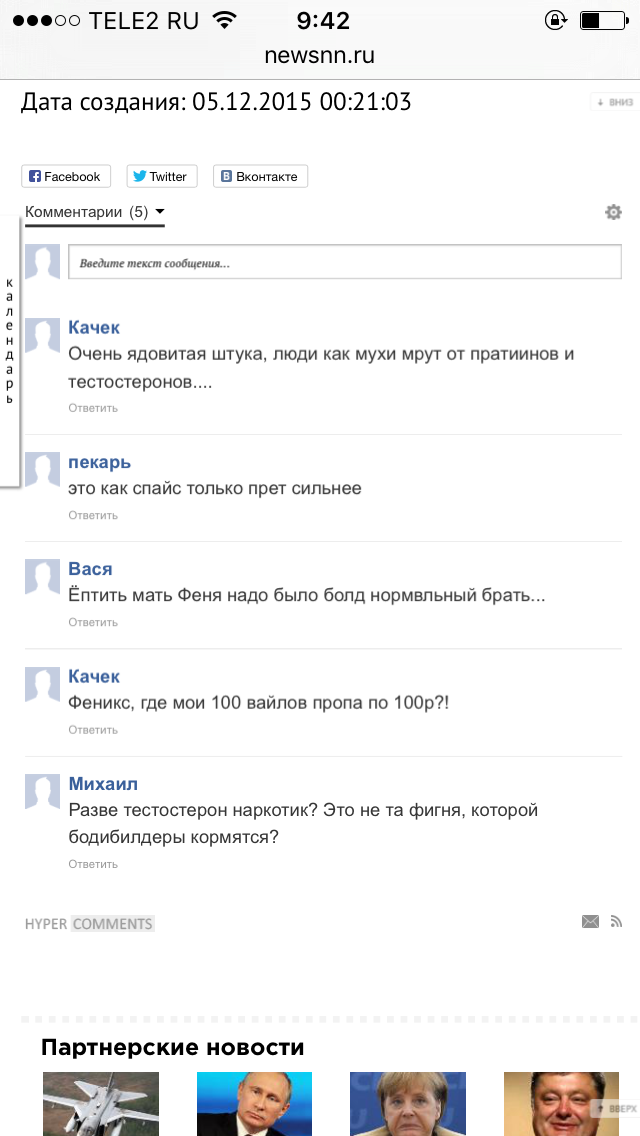Share the article on Вконтакте
The image size is (640, 1136).
tap(260, 177)
